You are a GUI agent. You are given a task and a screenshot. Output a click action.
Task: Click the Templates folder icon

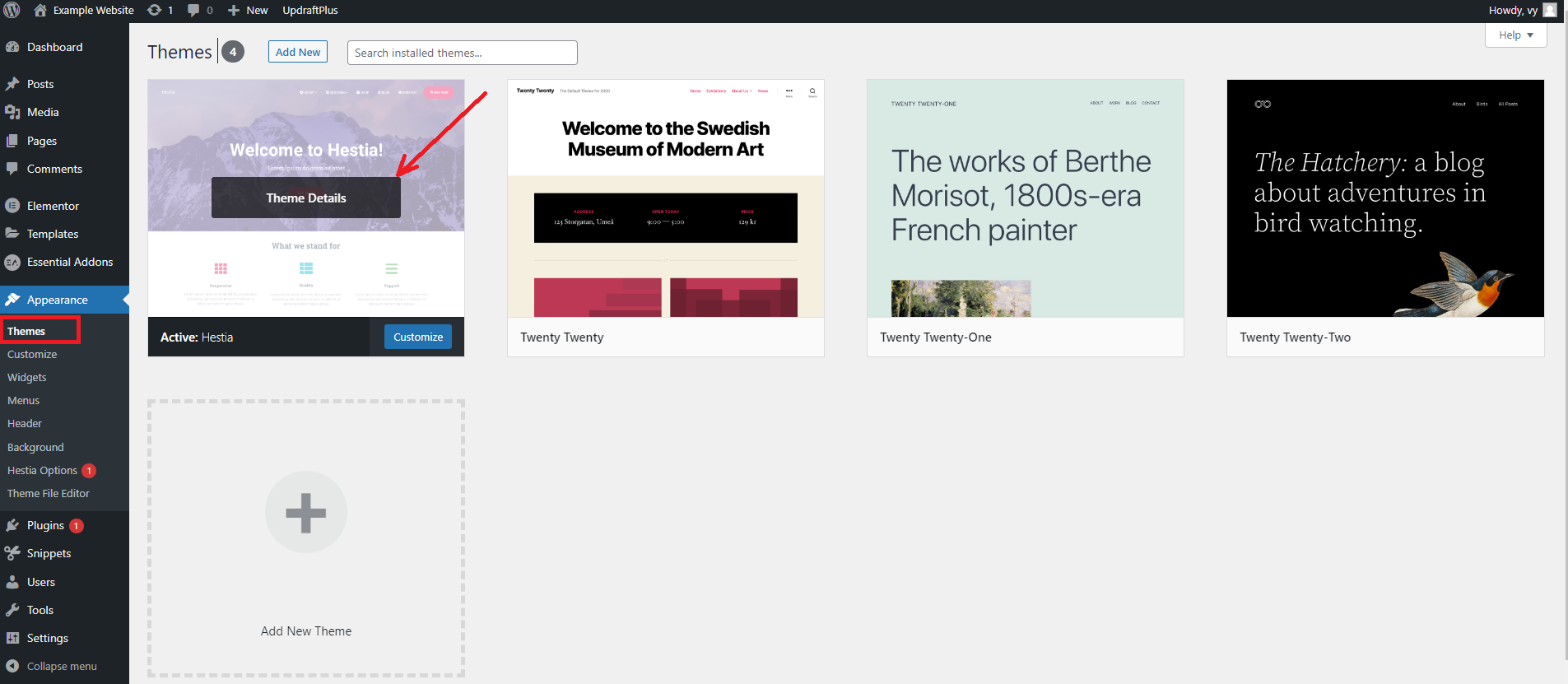(x=12, y=234)
